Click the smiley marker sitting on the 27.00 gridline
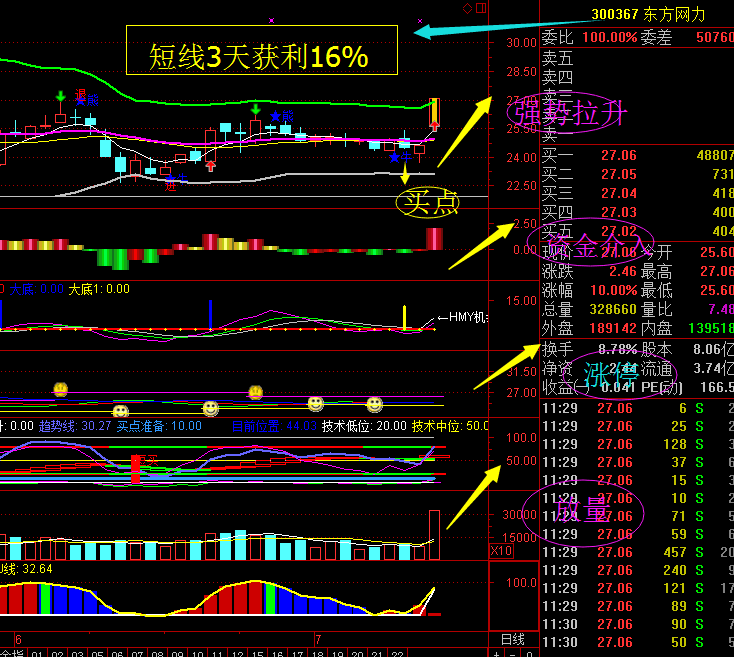 tap(256, 392)
